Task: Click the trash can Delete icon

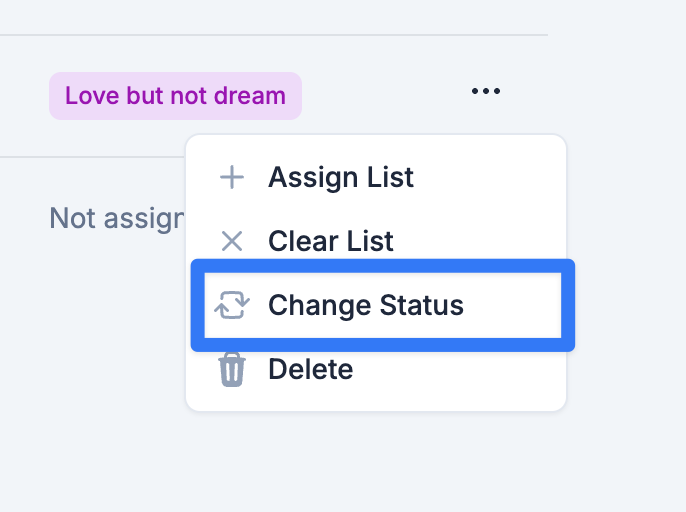Action: 232,370
